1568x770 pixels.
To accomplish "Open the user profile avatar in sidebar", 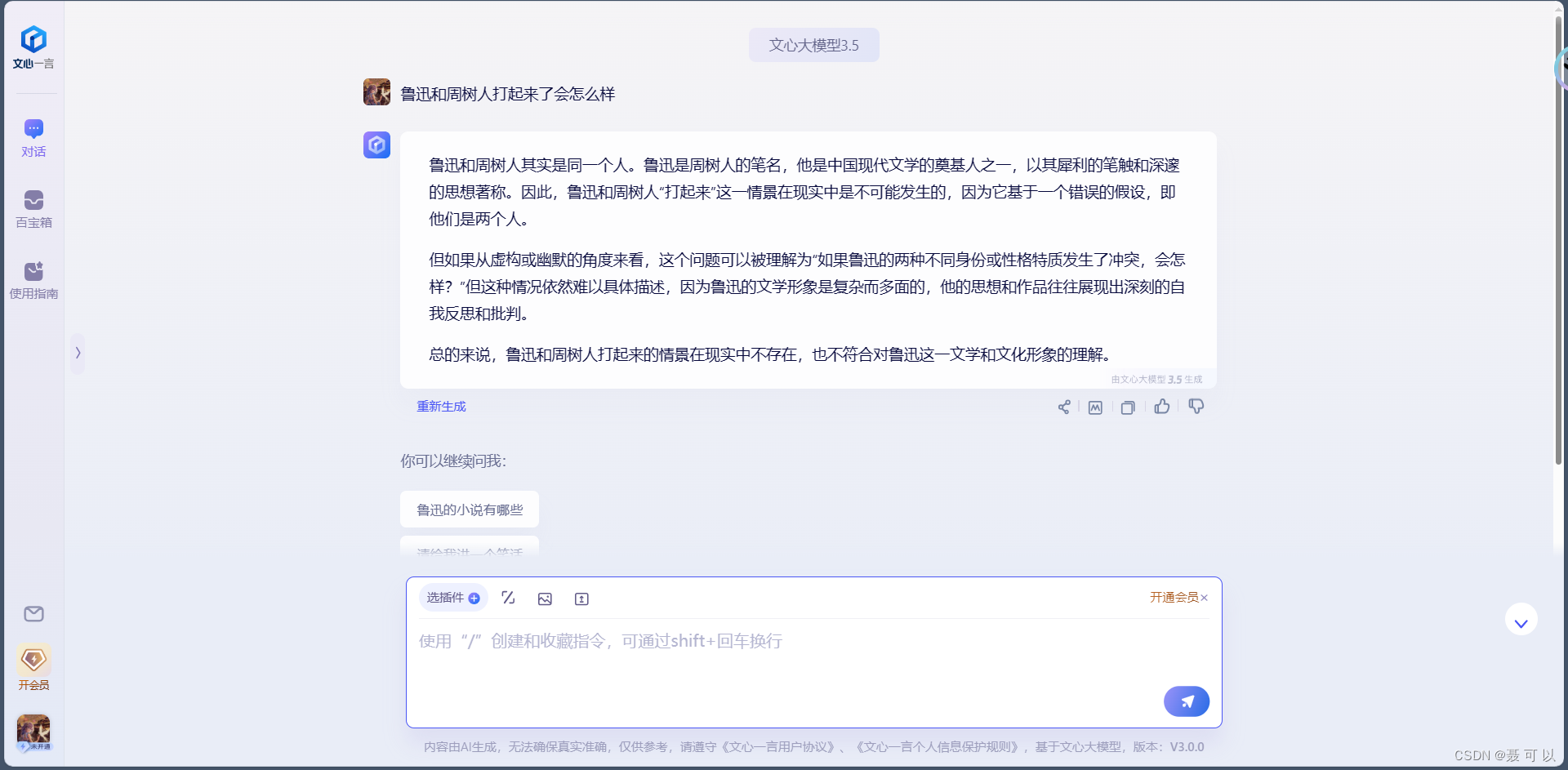I will pyautogui.click(x=33, y=732).
